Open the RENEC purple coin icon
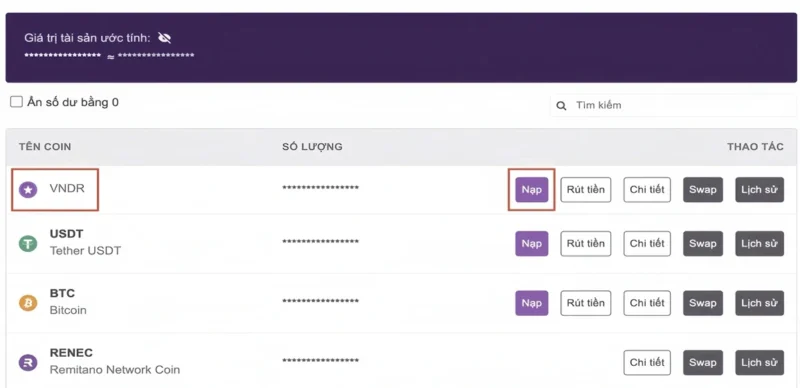800x388 pixels. tap(28, 363)
